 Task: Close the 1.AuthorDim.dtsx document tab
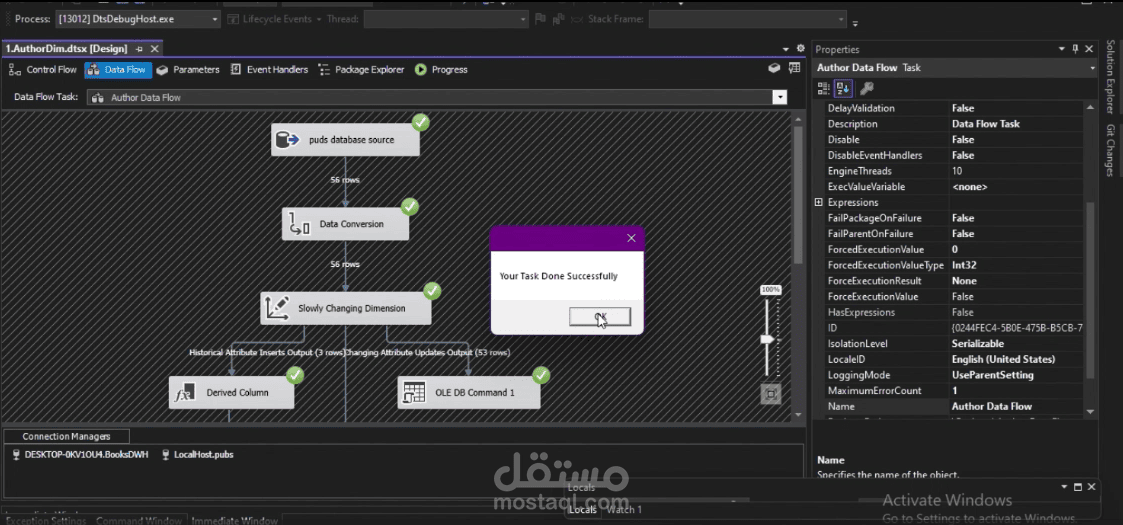(154, 49)
